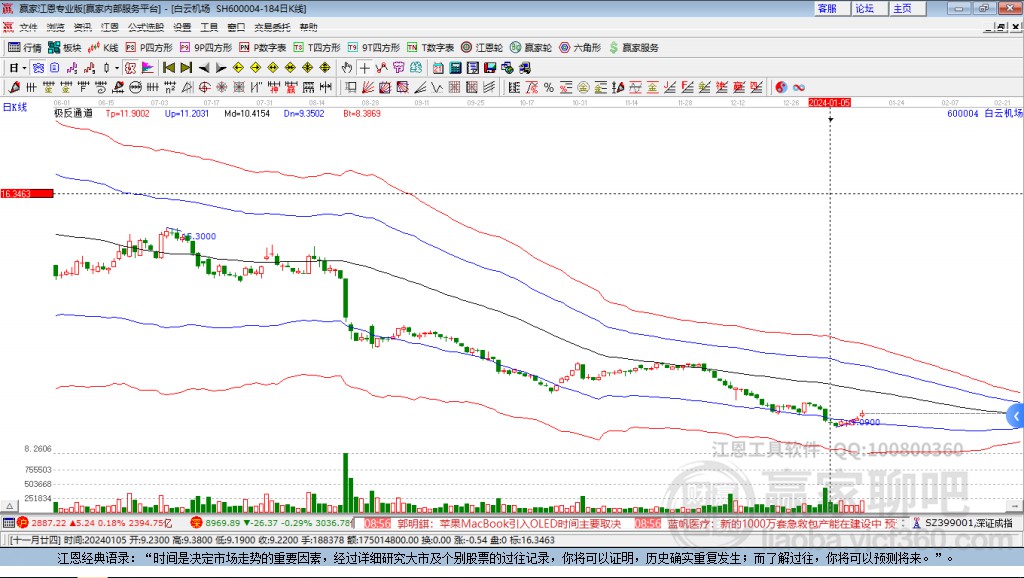Expand the 日 period dropdown arrow
1024x578 pixels.
coord(26,68)
